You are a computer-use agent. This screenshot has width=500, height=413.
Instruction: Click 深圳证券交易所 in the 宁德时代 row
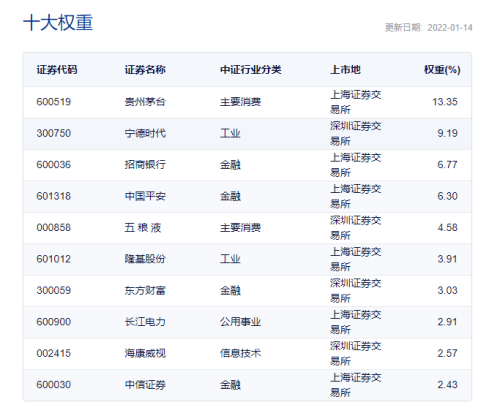click(356, 133)
